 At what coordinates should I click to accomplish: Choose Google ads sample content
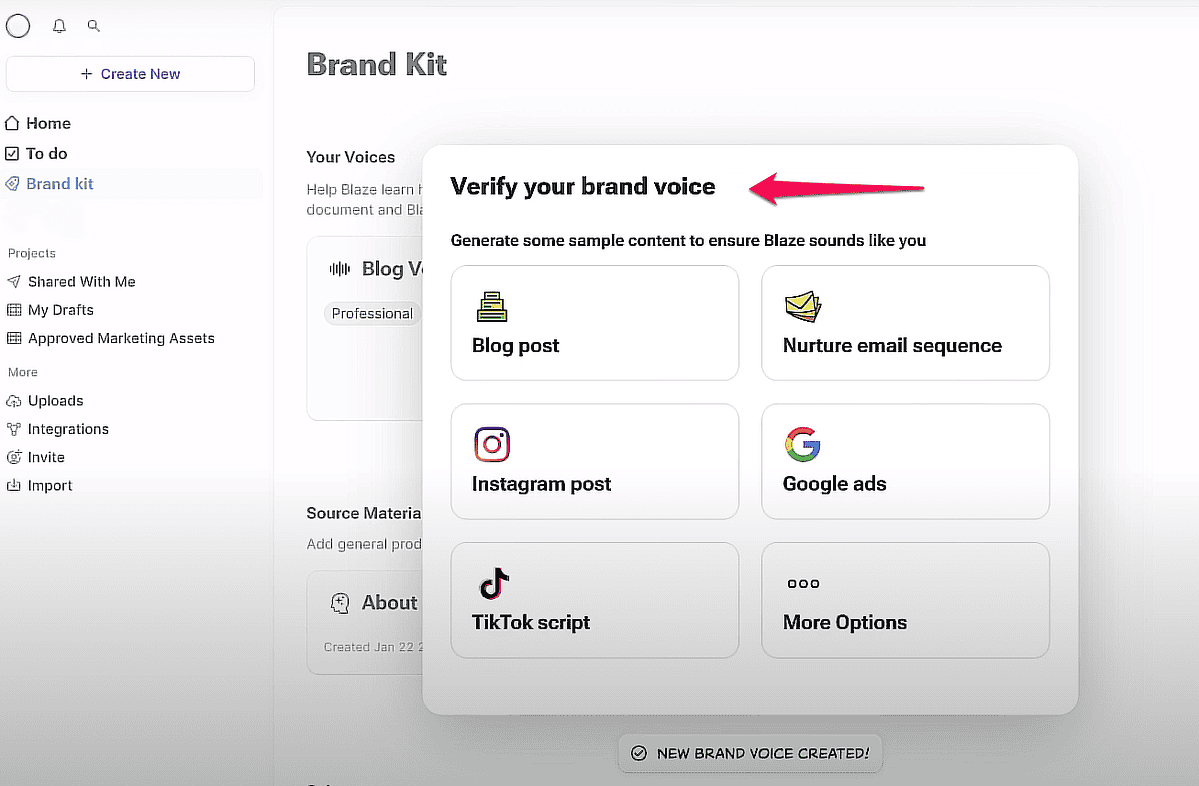click(905, 461)
